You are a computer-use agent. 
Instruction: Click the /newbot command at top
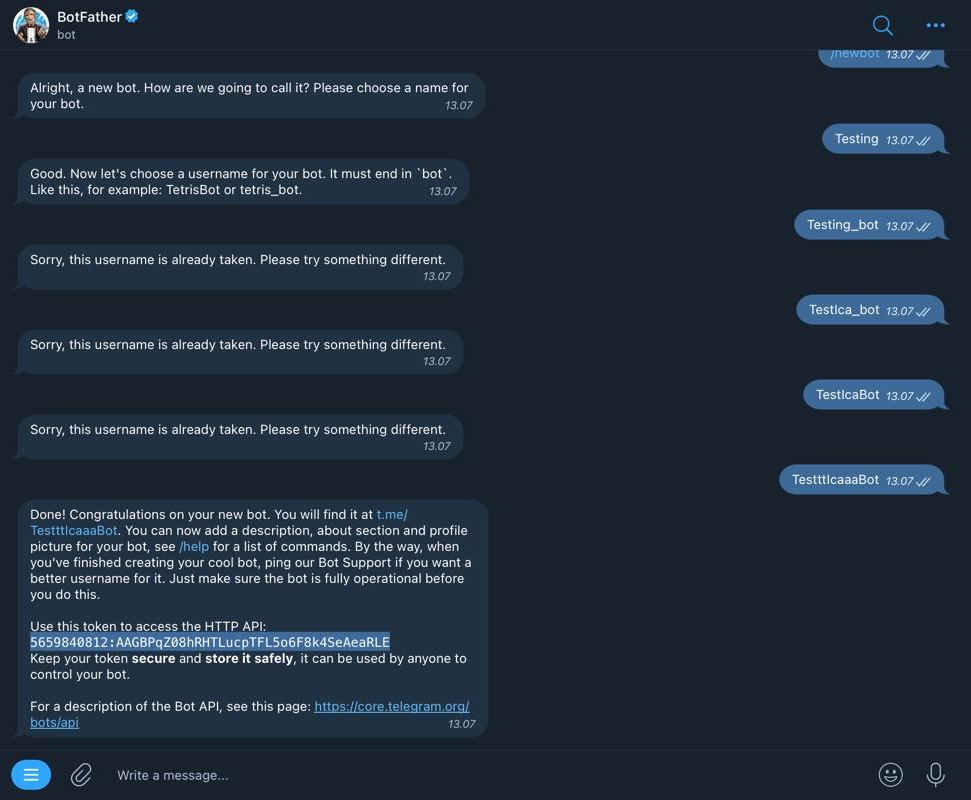(x=855, y=53)
